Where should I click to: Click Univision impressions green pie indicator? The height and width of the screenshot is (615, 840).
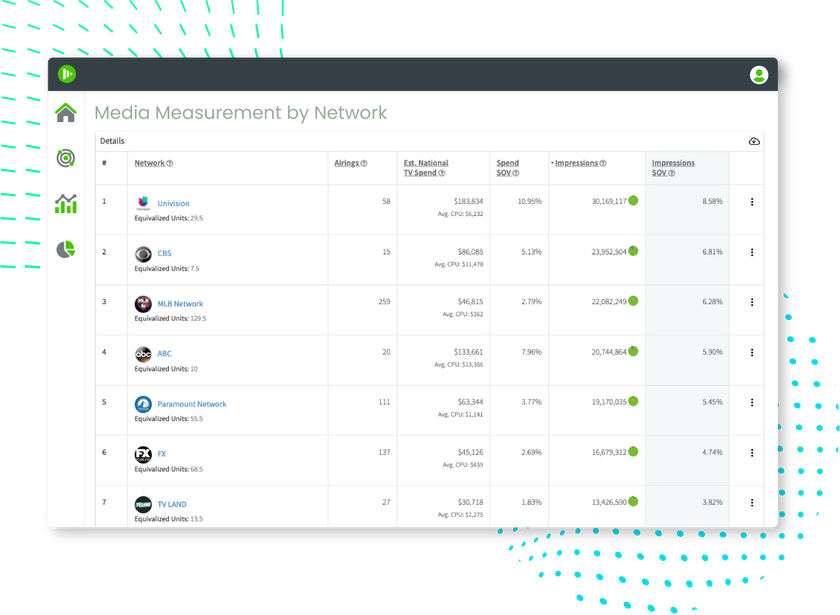point(633,201)
